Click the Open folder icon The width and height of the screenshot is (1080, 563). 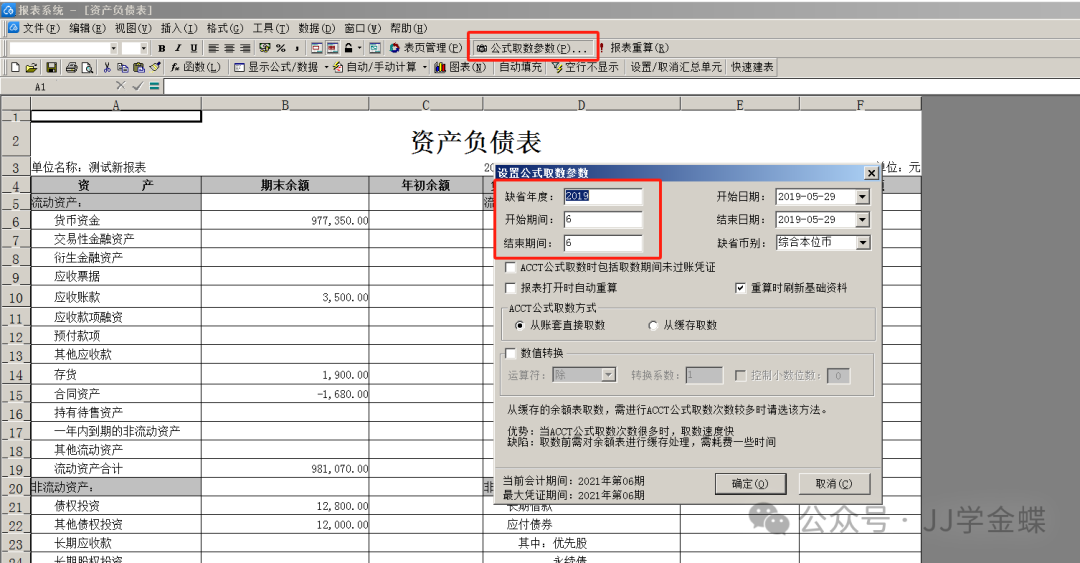(x=32, y=67)
